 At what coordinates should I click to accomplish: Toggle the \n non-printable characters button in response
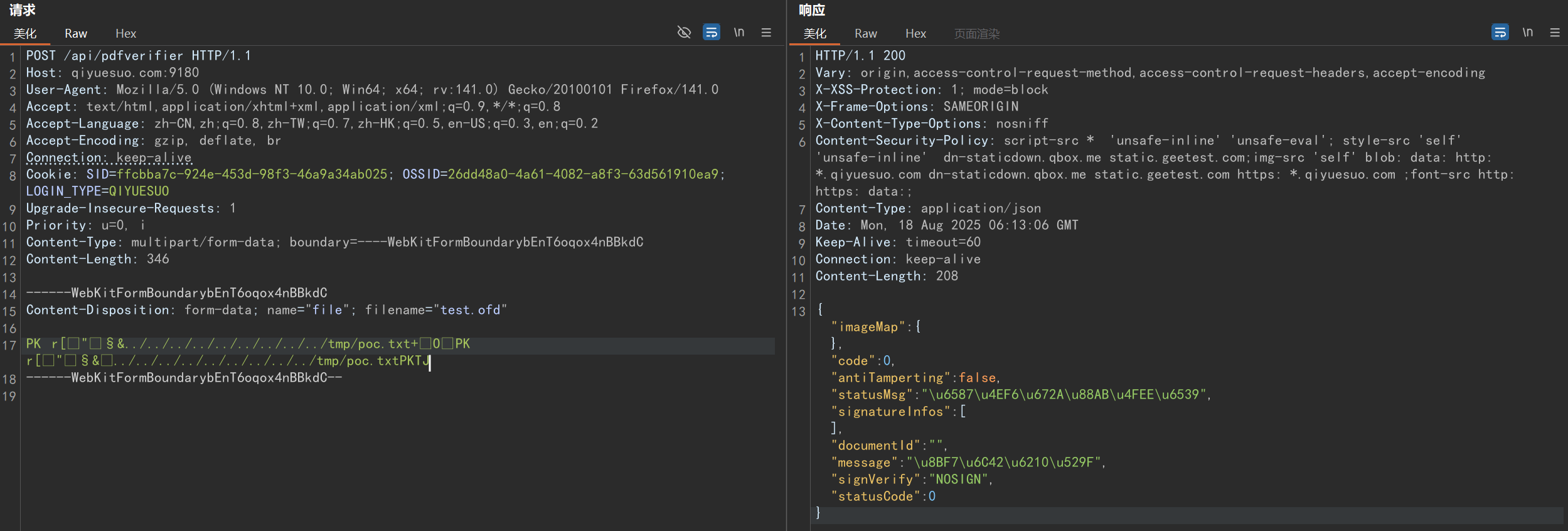[x=1528, y=32]
